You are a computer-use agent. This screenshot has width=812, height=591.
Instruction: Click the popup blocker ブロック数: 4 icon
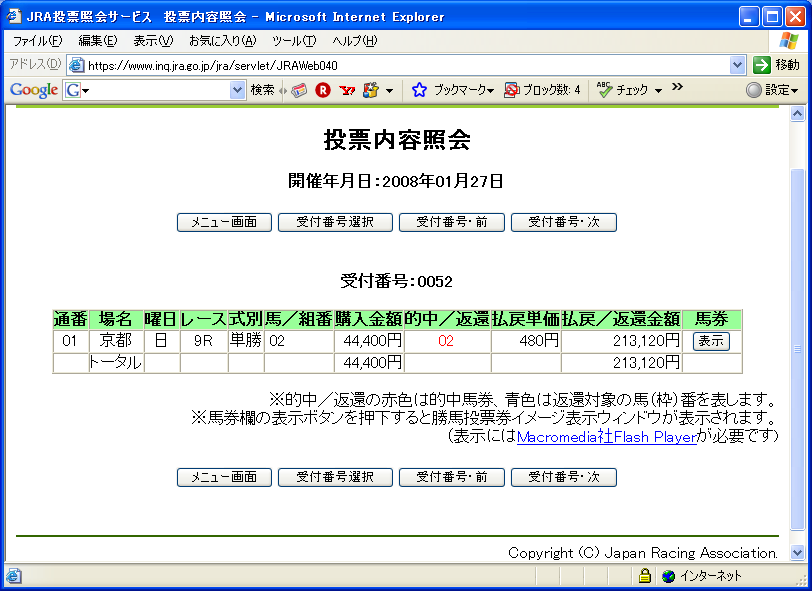[x=512, y=90]
